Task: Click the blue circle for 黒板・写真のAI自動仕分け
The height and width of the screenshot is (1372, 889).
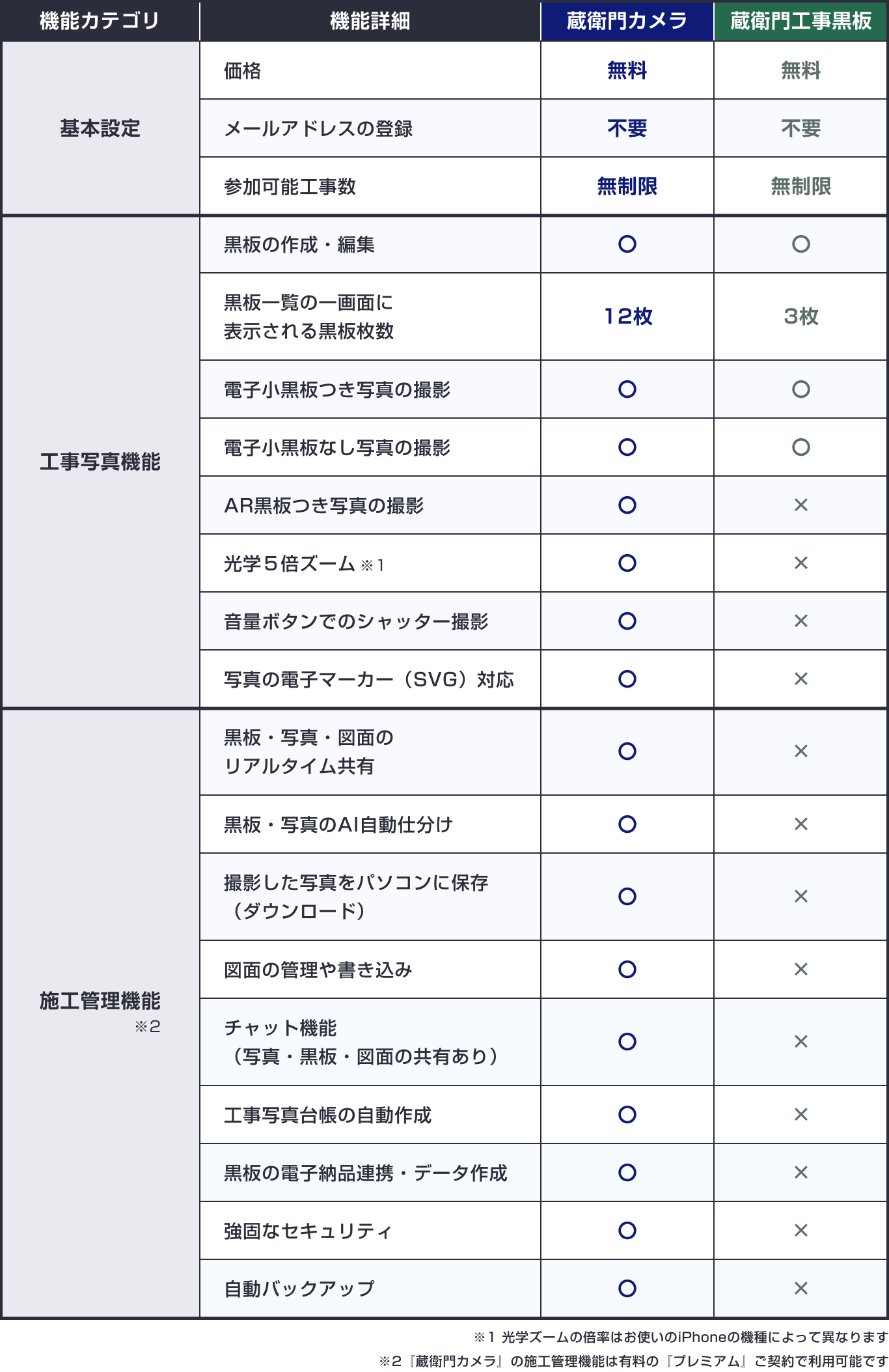Action: coord(627,824)
